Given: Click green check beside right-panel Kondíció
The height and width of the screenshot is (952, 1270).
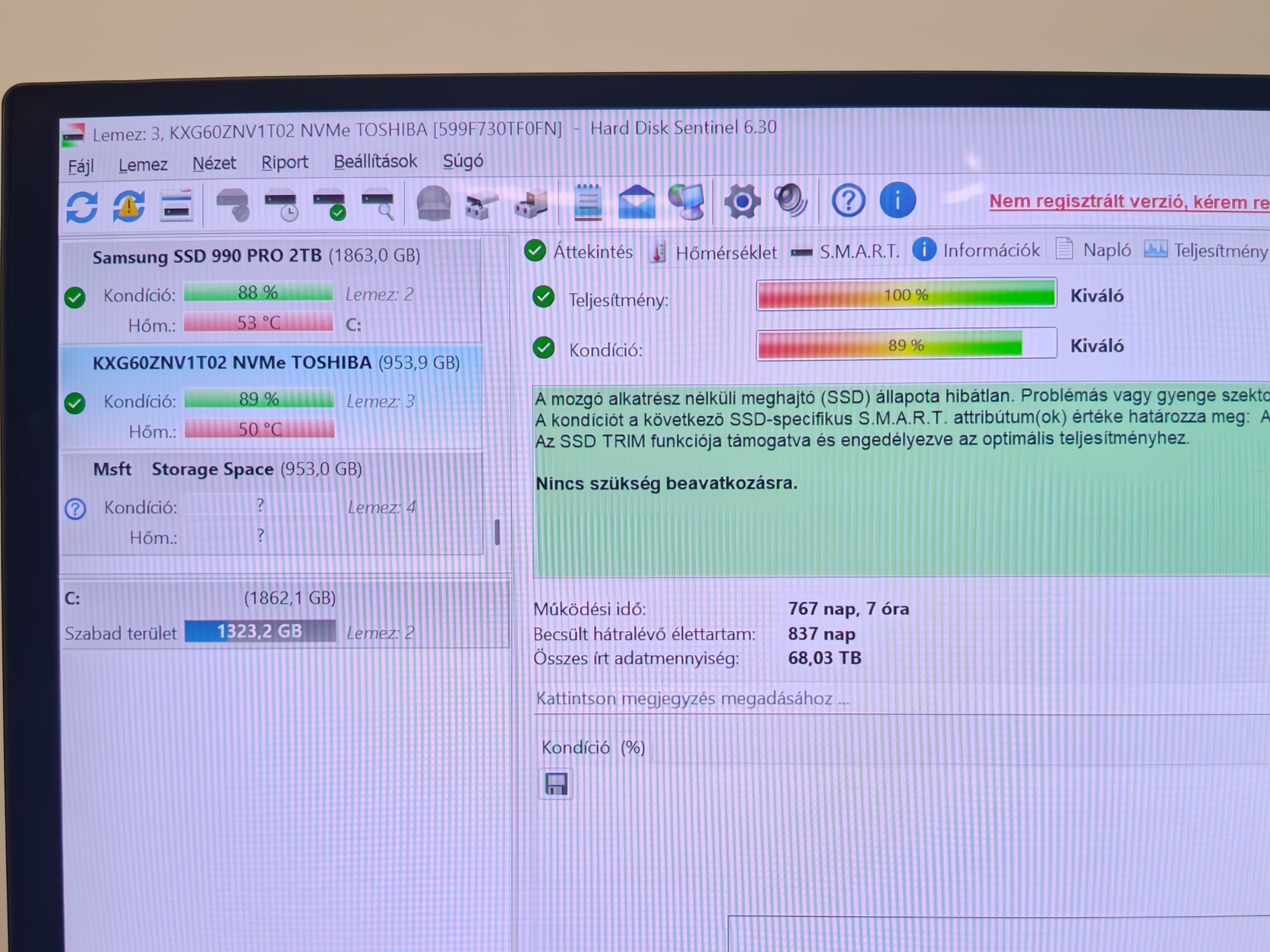Looking at the screenshot, I should 544,348.
